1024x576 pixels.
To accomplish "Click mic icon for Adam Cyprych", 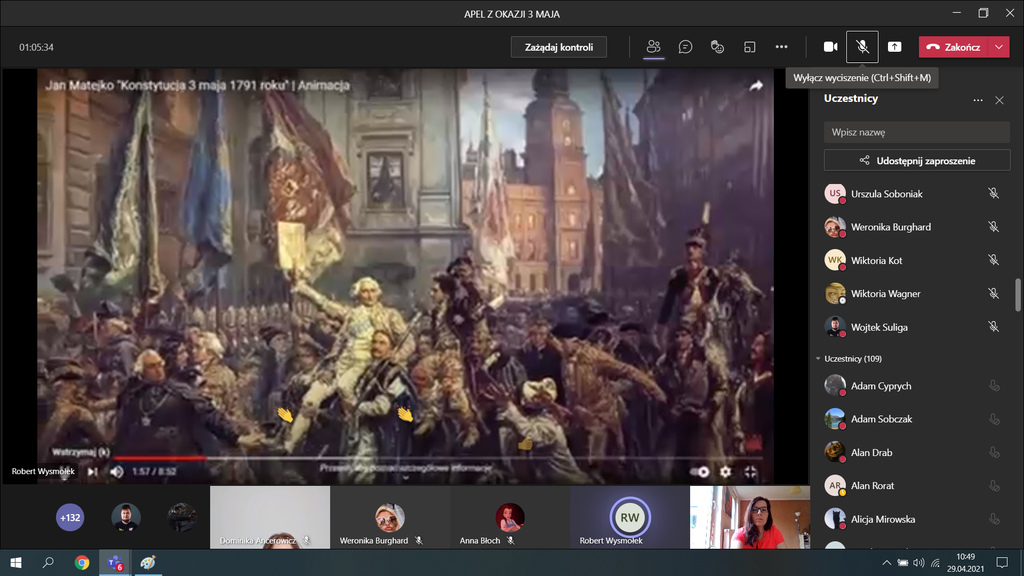I will click(x=994, y=386).
